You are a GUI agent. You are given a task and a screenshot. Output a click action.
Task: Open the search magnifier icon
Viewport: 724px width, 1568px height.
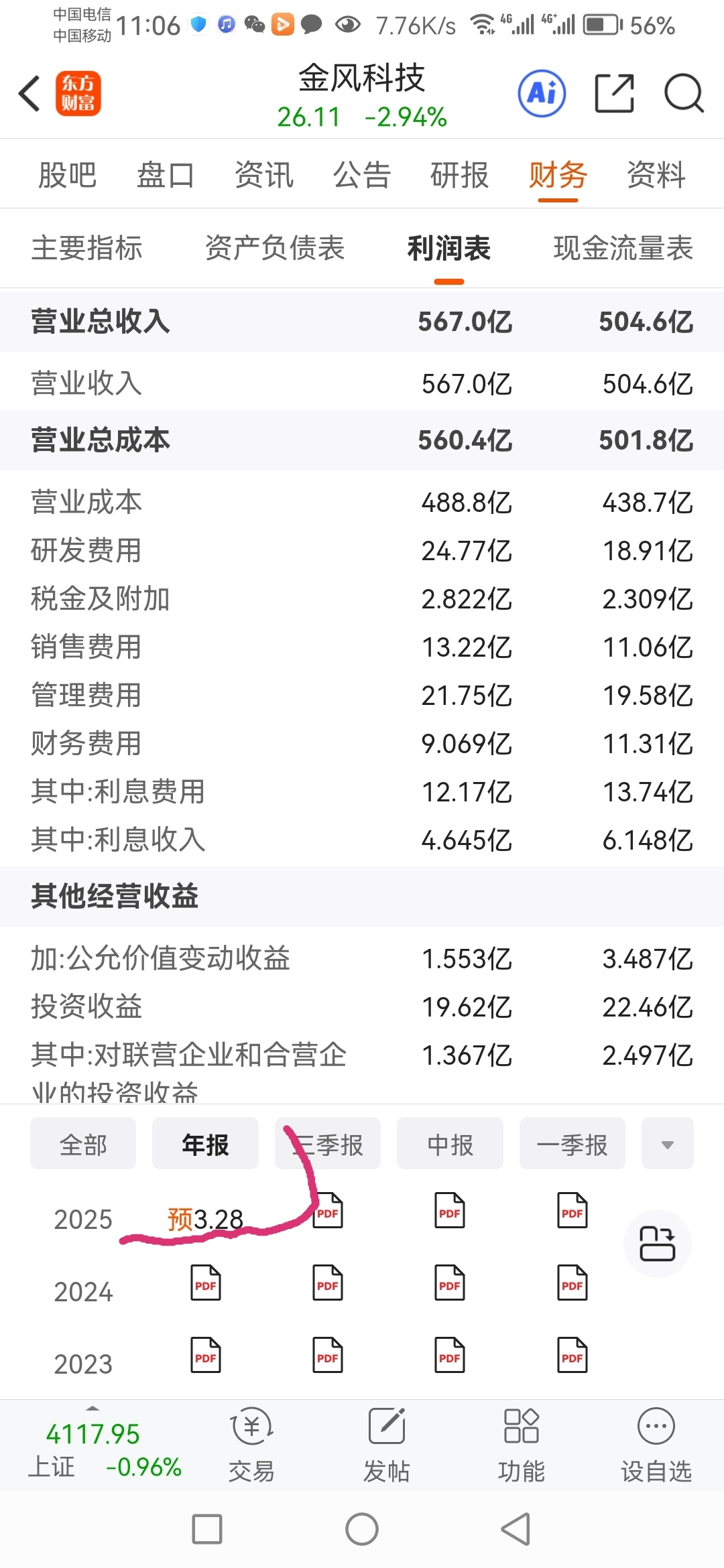point(684,93)
